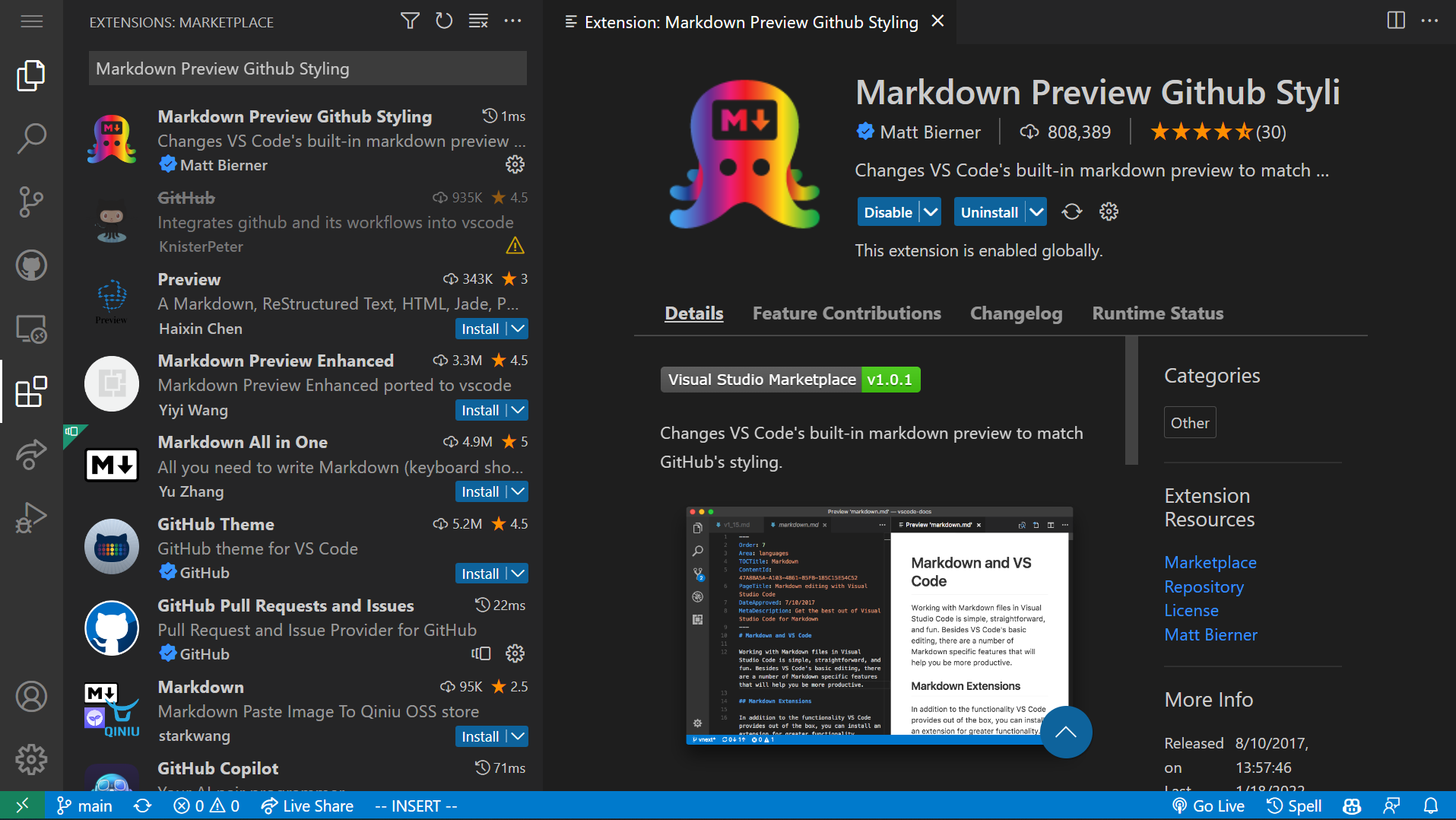Open the GitHub view in activity bar
The height and width of the screenshot is (820, 1456).
tap(31, 265)
